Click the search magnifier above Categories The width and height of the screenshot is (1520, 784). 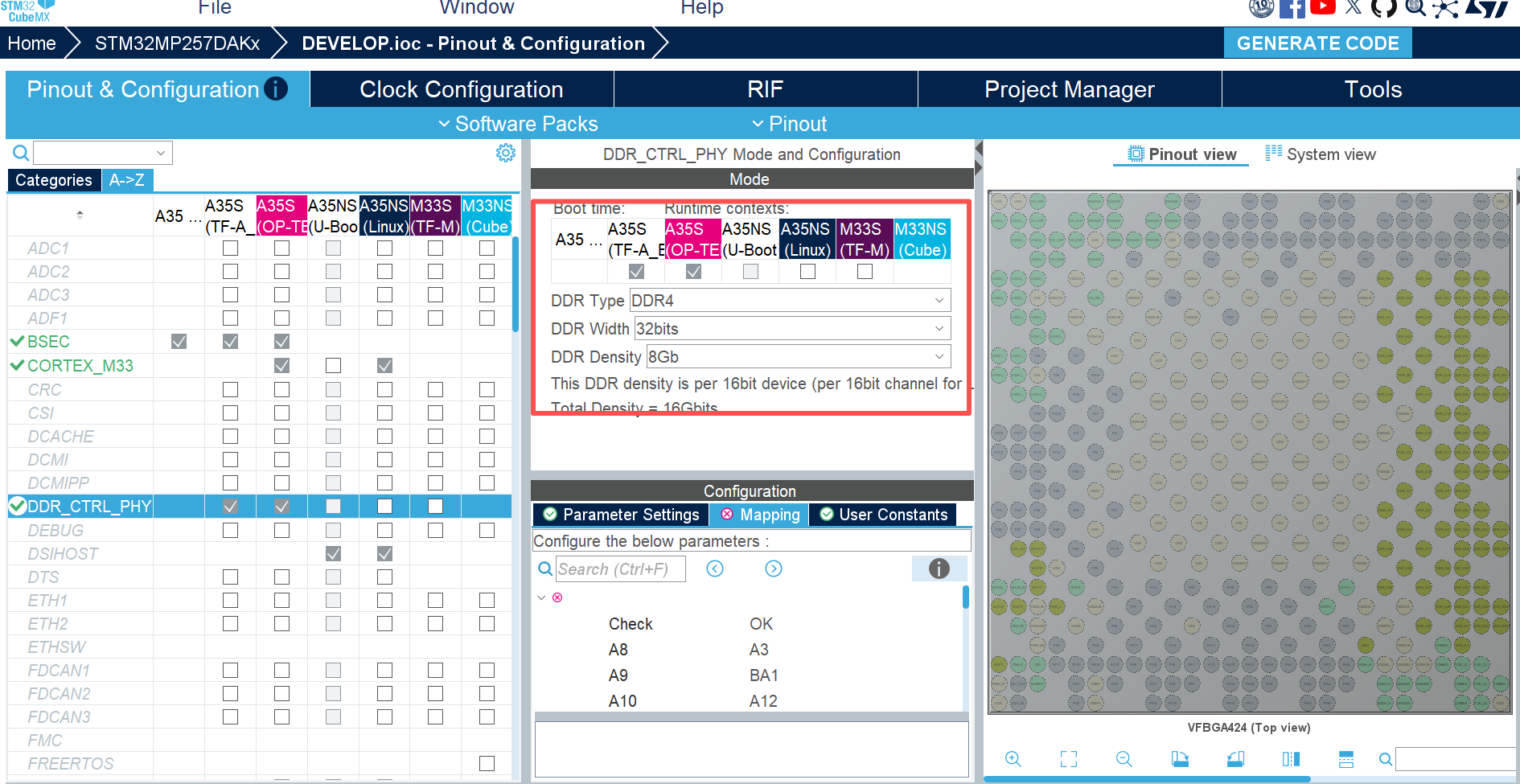(21, 153)
